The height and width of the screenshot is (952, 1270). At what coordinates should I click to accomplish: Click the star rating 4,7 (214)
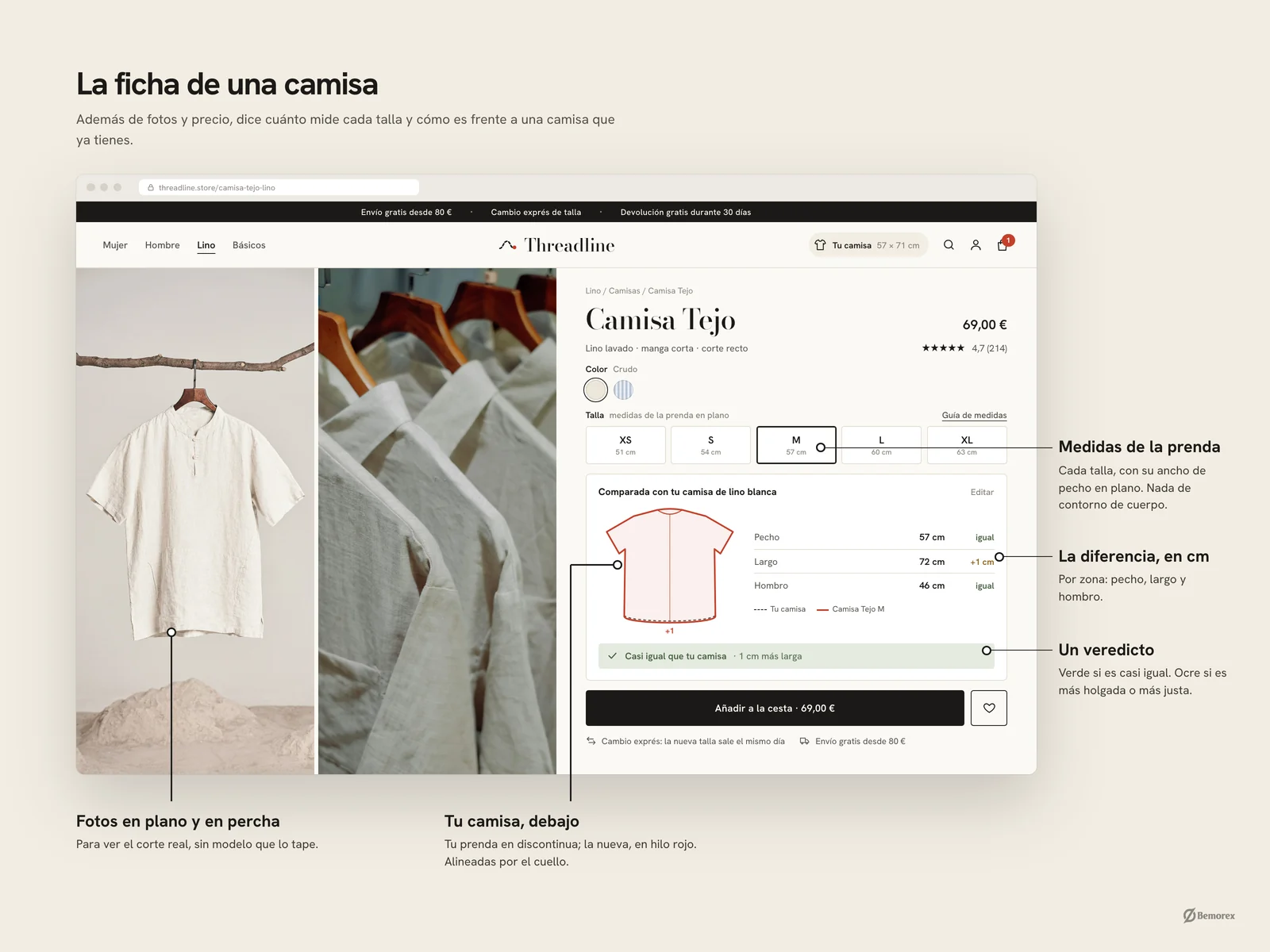click(964, 348)
